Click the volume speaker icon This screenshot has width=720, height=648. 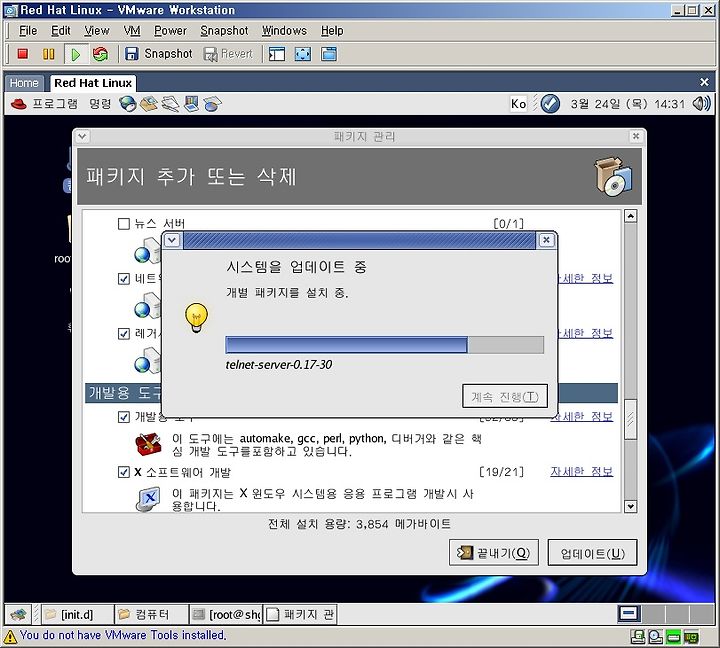pyautogui.click(x=701, y=104)
